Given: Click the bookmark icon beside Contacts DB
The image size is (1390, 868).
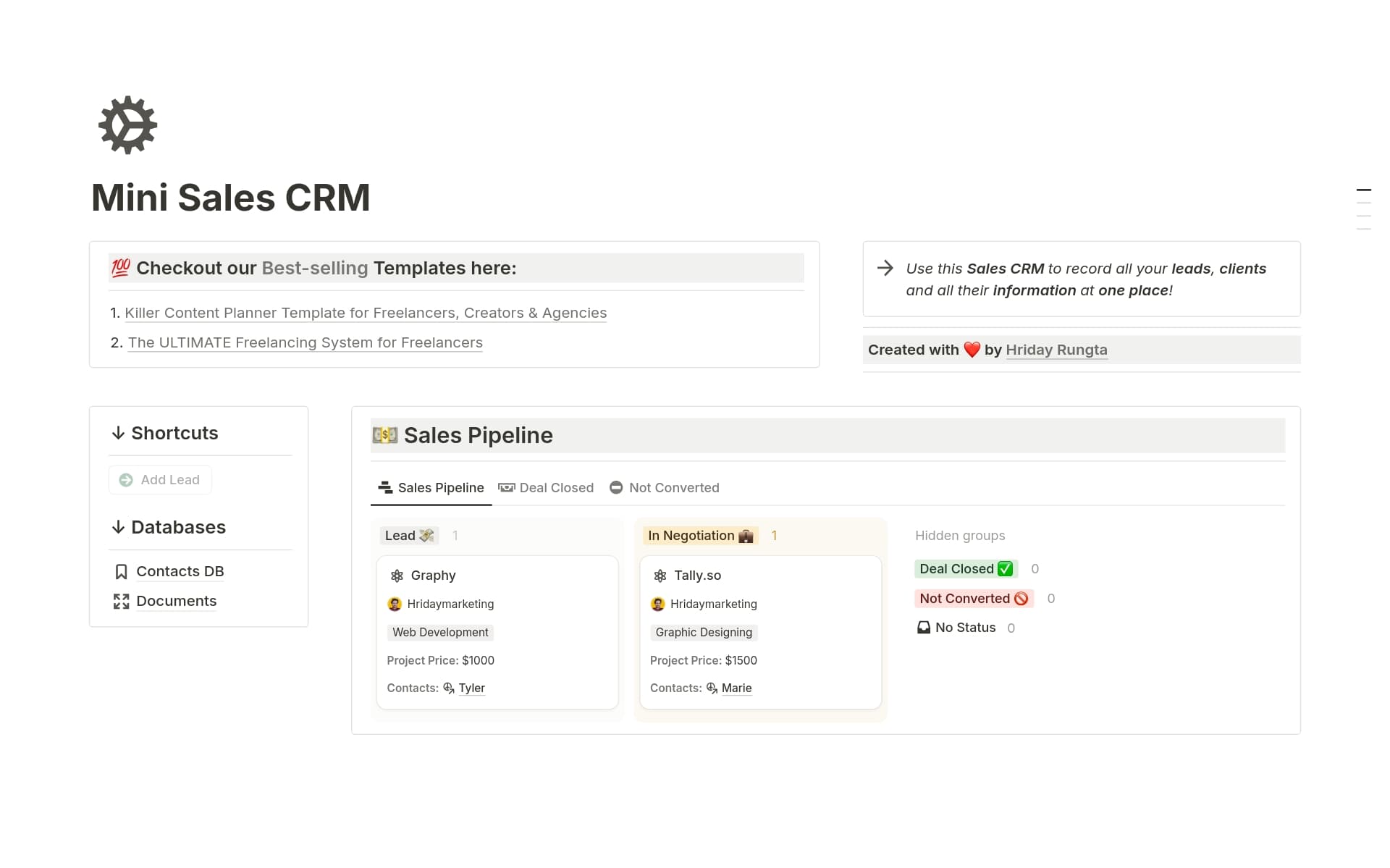Looking at the screenshot, I should [120, 571].
